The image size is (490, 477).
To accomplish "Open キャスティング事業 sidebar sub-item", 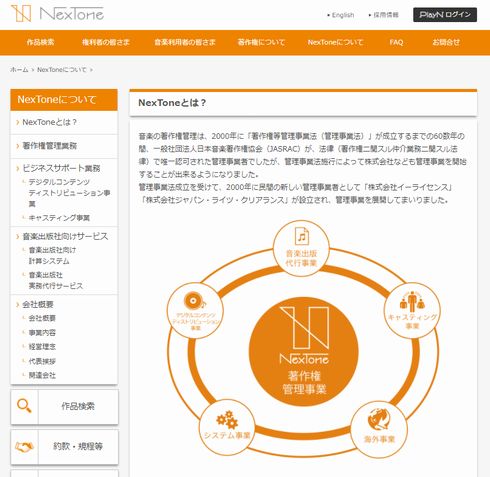I will pos(59,218).
